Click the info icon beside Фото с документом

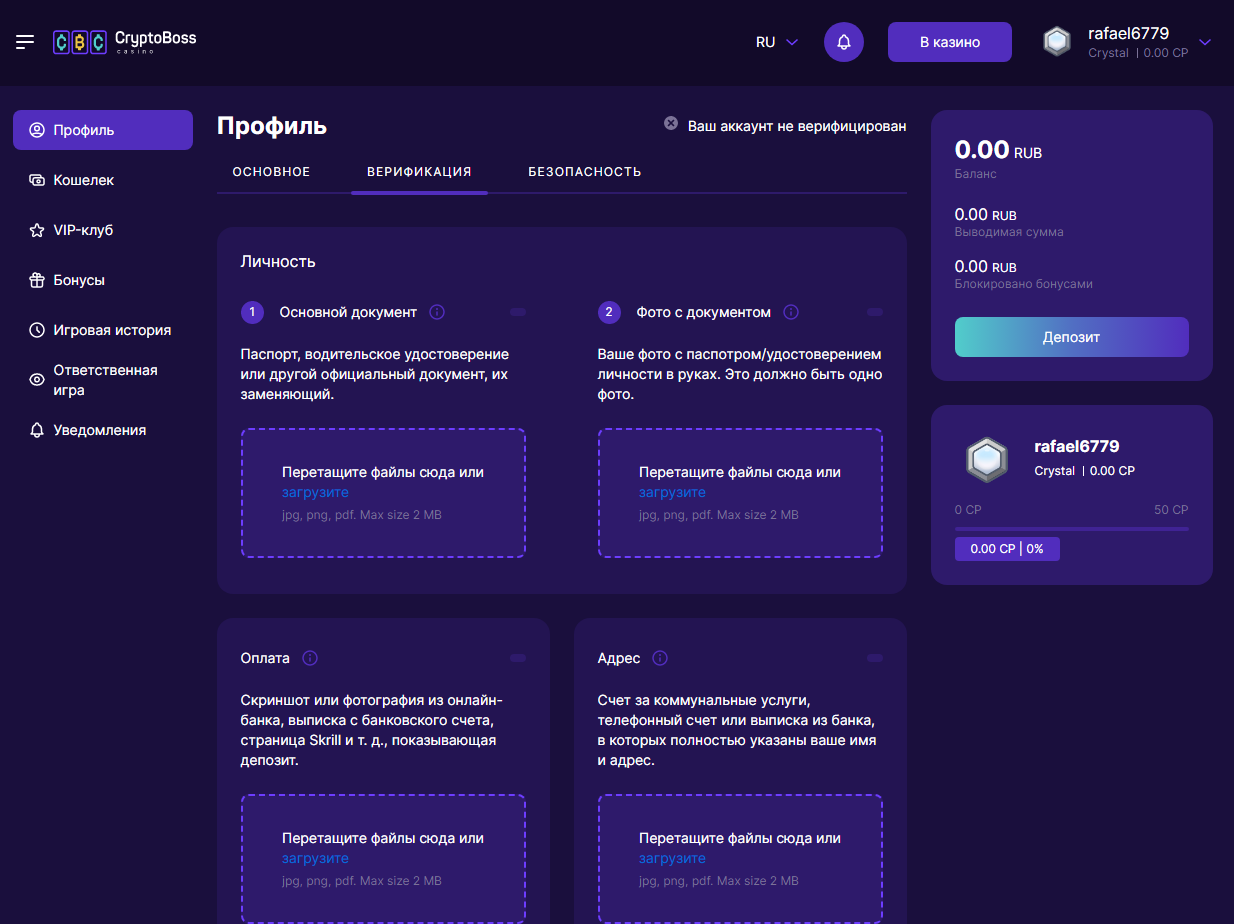[x=791, y=312]
